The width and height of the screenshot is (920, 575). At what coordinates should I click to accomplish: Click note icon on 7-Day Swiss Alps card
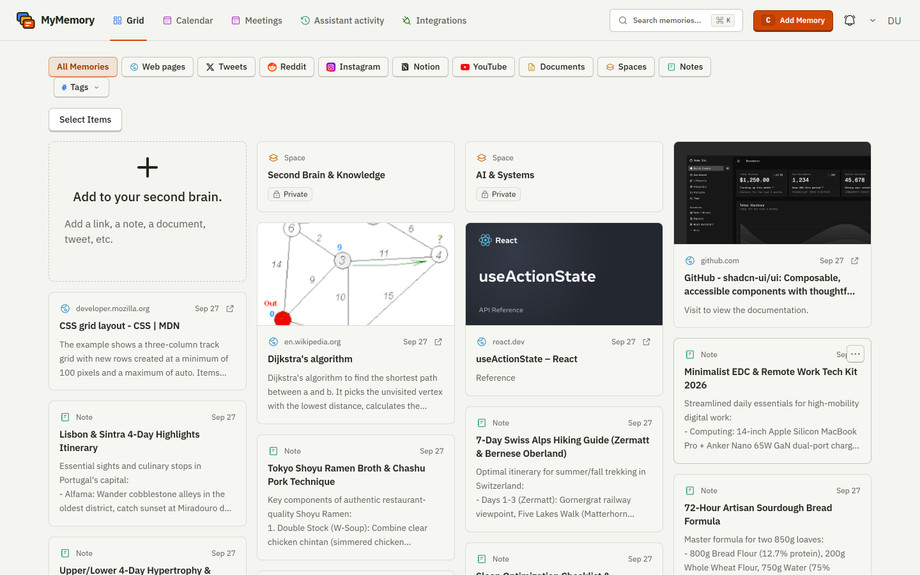coord(482,423)
